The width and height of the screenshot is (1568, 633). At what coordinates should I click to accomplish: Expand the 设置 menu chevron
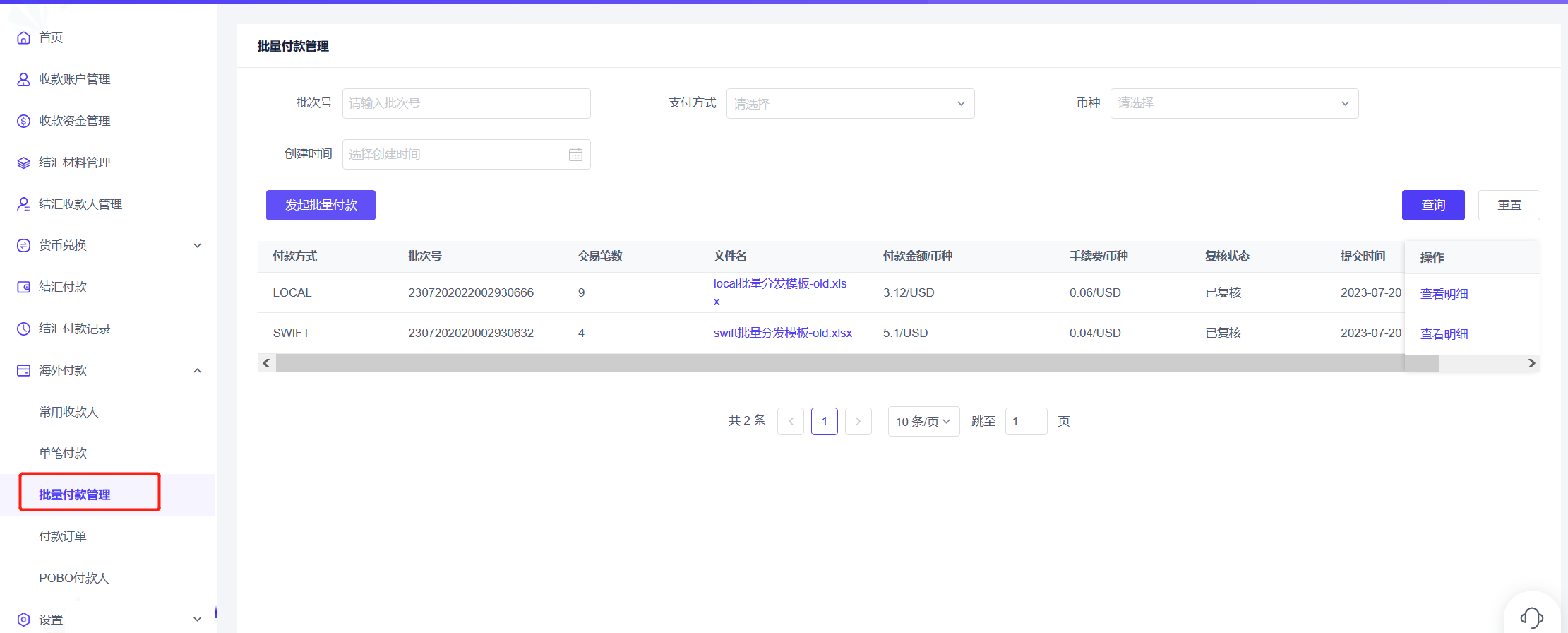click(x=198, y=620)
